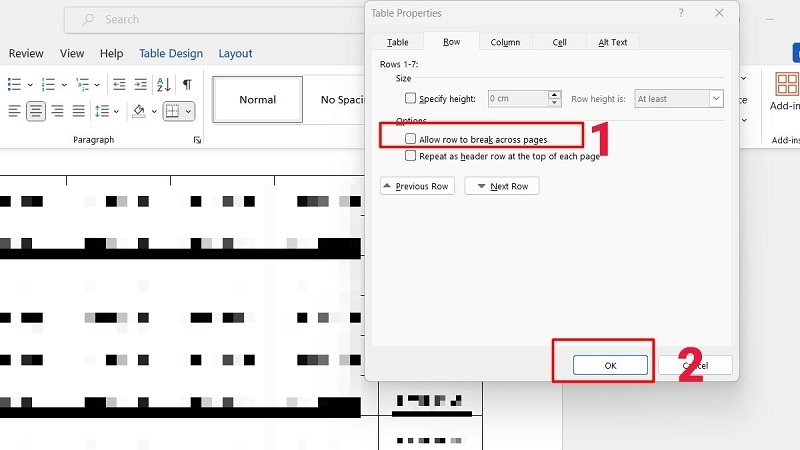Viewport: 800px width, 450px height.
Task: Align paragraph text to the right
Action: coord(57,111)
